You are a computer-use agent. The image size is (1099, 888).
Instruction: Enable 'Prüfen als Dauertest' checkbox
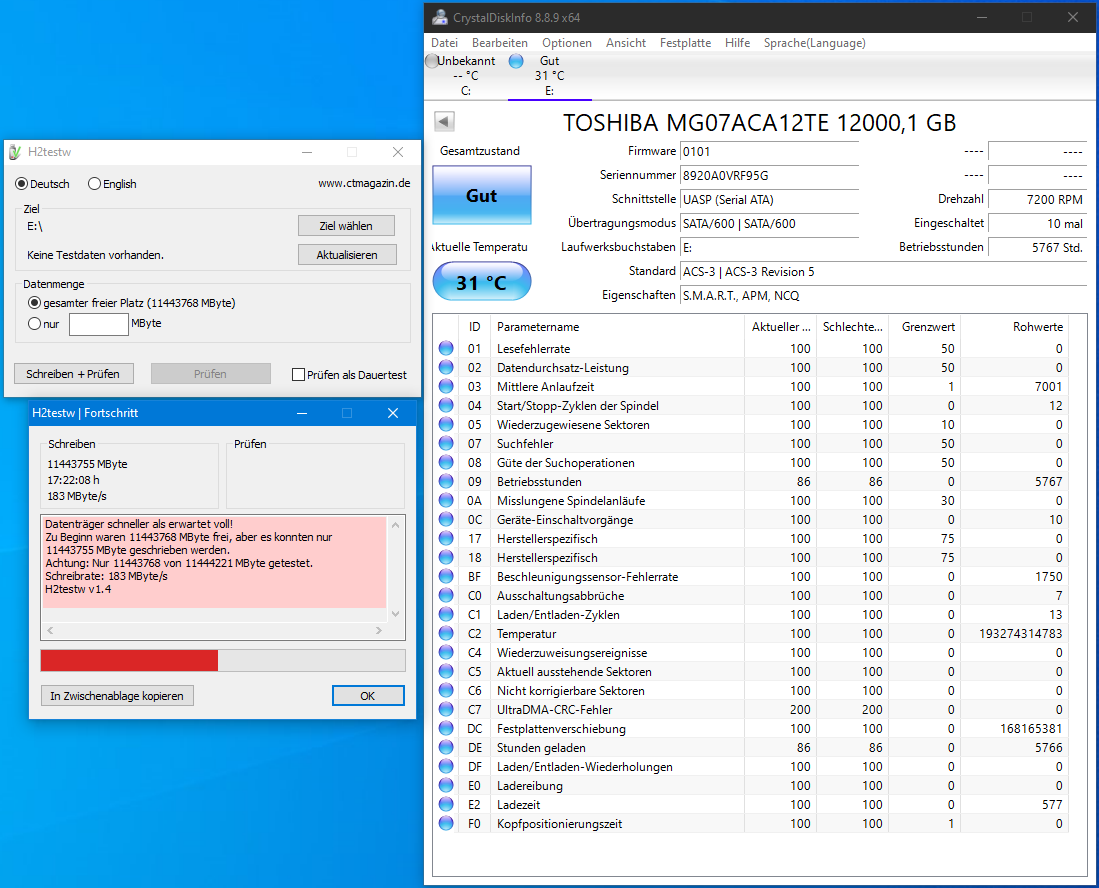[298, 374]
